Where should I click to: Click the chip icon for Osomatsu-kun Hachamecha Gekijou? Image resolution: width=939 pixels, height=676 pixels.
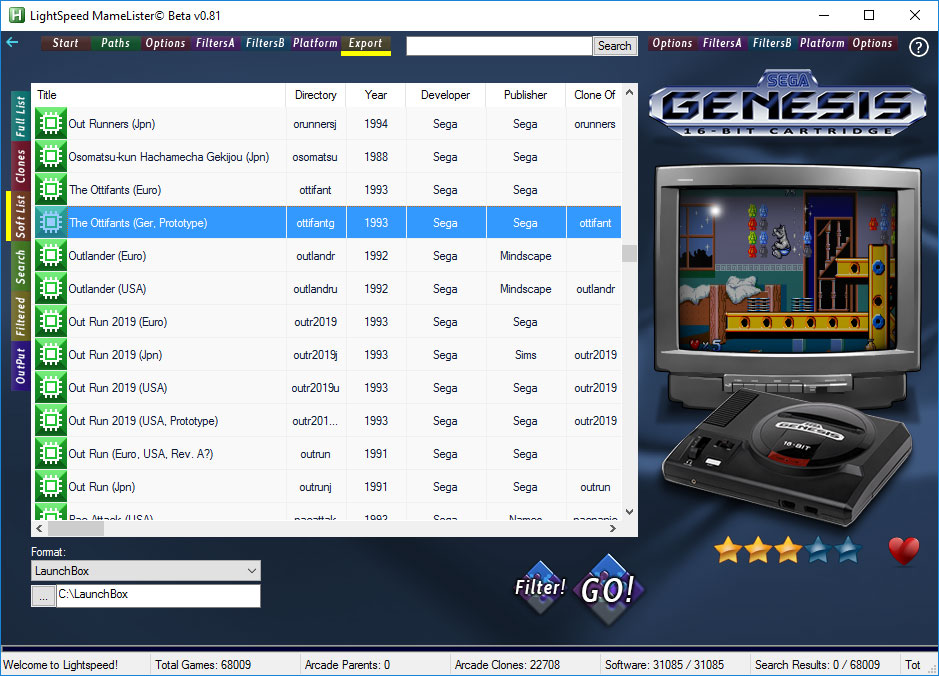click(51, 156)
